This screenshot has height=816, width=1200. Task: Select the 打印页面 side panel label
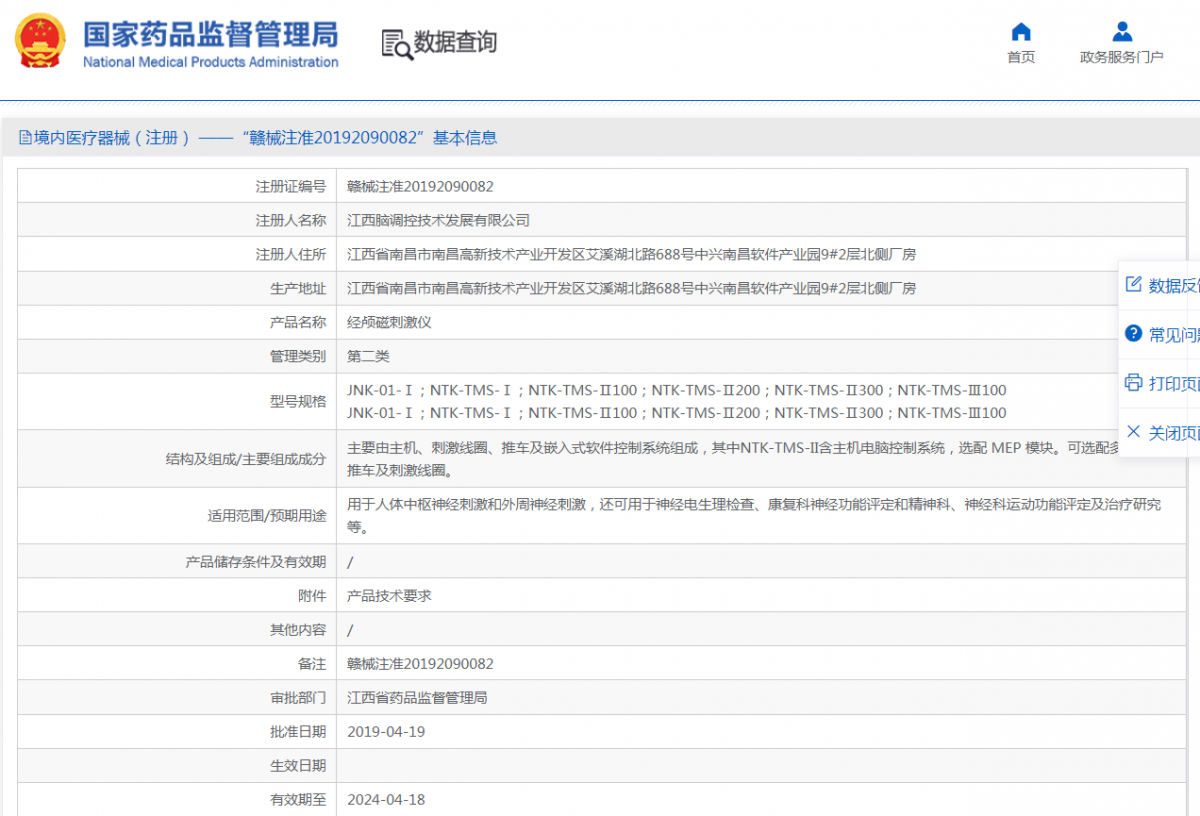click(1174, 383)
